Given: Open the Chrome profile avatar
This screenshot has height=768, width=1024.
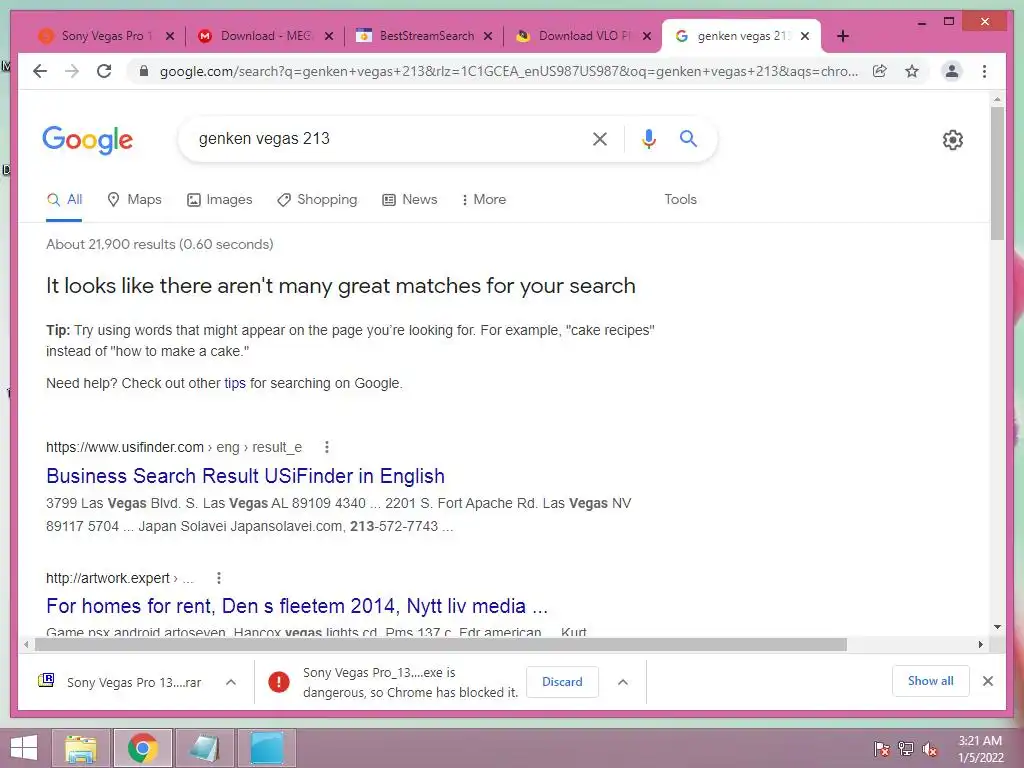Looking at the screenshot, I should [952, 71].
